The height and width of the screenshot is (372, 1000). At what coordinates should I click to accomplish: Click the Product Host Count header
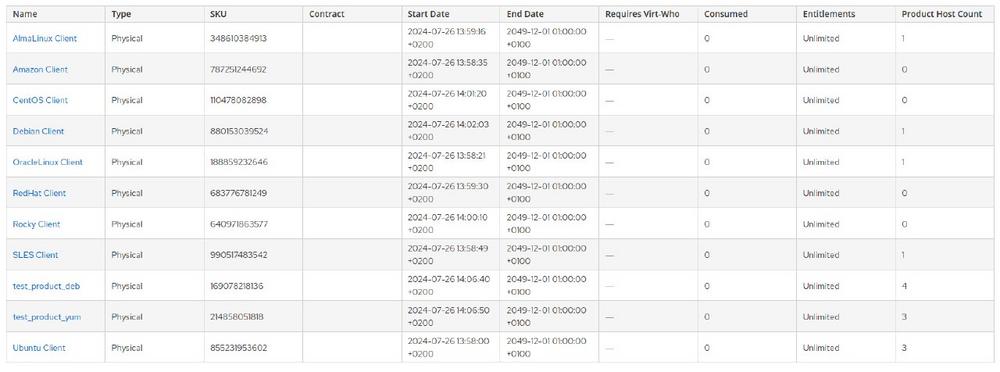[x=942, y=14]
